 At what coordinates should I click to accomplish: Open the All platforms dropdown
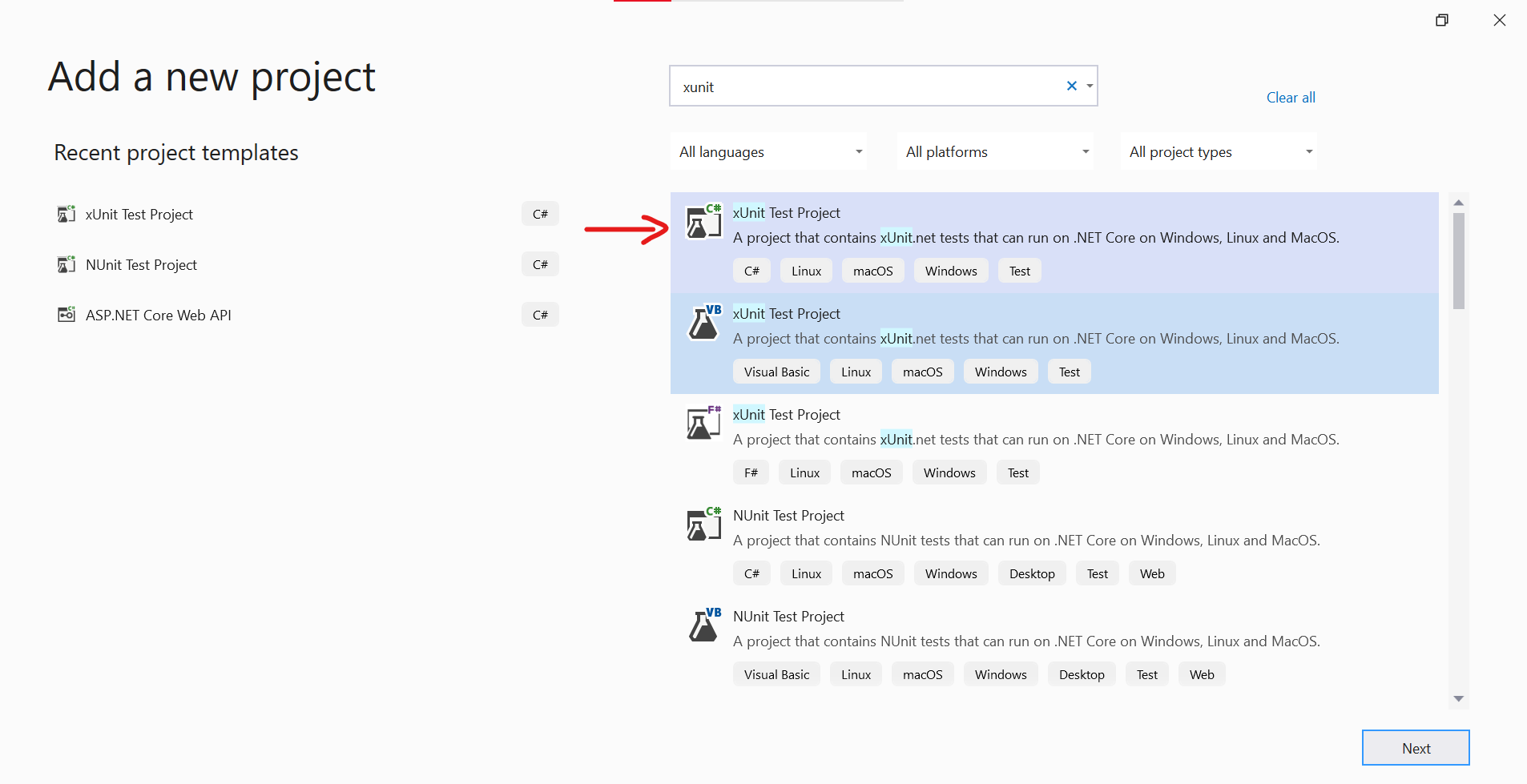pyautogui.click(x=993, y=151)
